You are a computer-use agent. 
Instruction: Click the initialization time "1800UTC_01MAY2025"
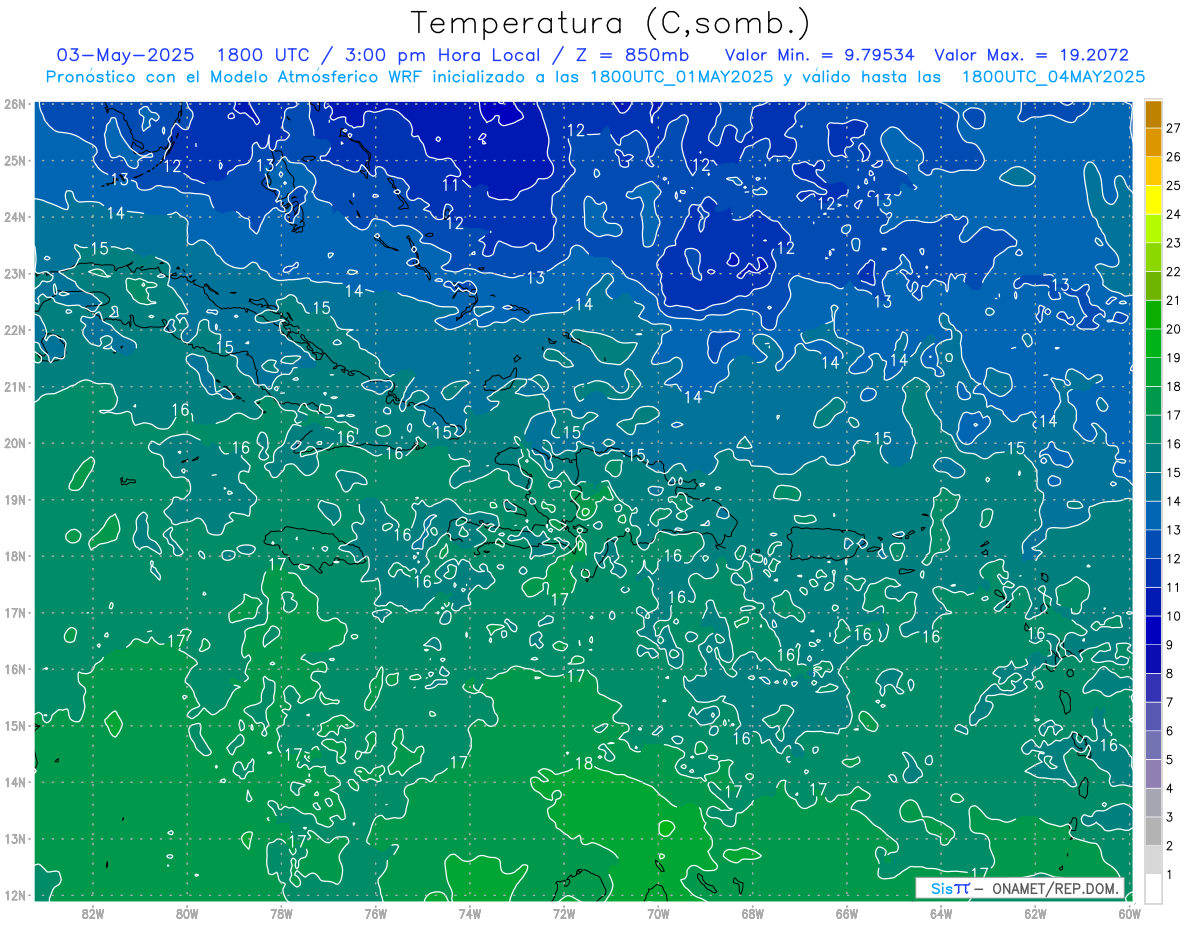pos(681,77)
